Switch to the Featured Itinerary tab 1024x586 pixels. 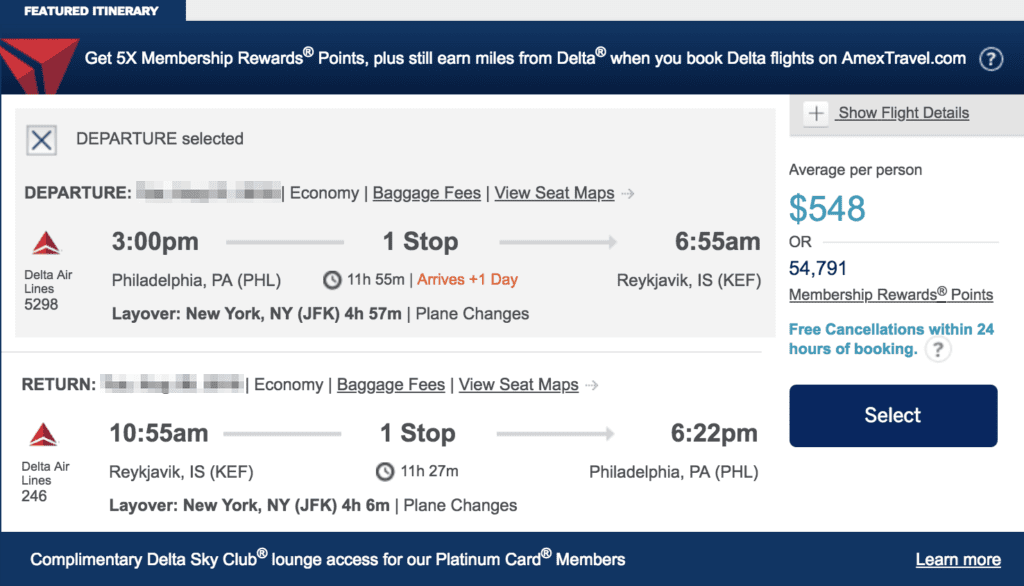pyautogui.click(x=93, y=10)
